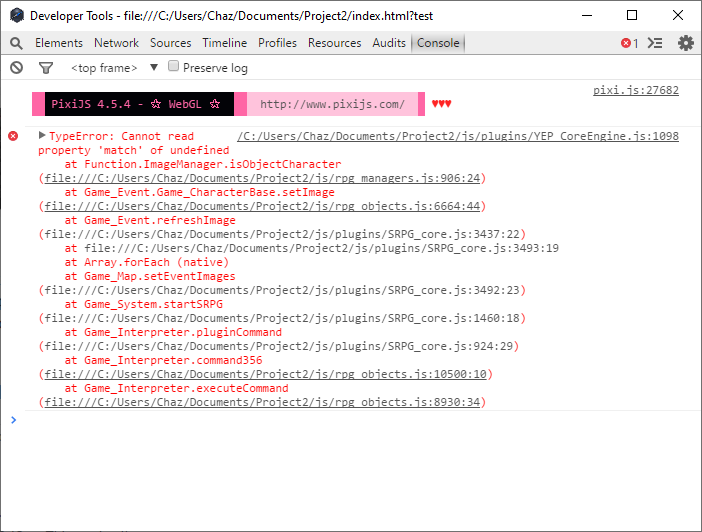Click the http://www.pixijs.com/ banner text

tap(332, 104)
